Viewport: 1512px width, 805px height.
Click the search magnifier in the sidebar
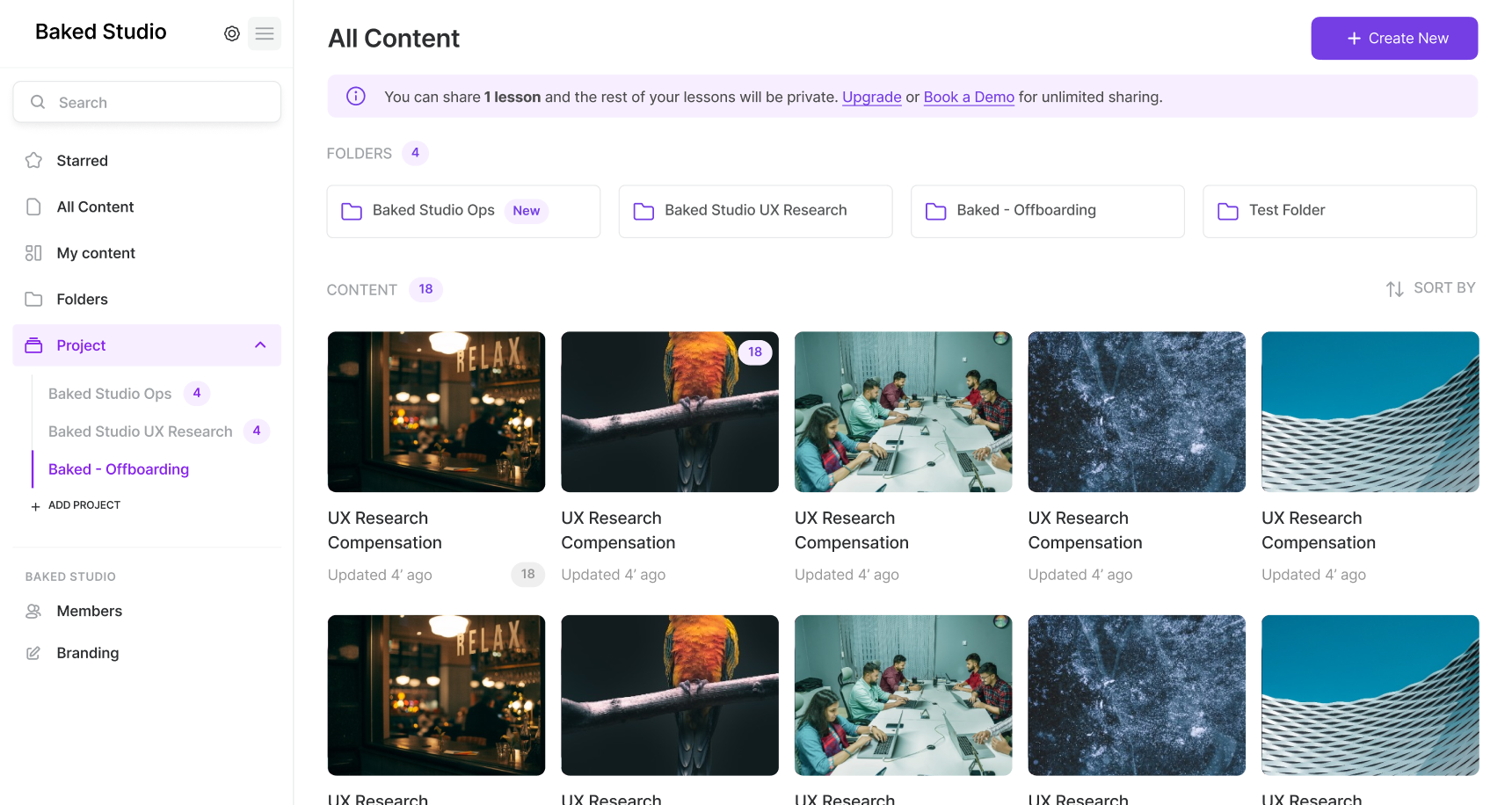coord(38,102)
